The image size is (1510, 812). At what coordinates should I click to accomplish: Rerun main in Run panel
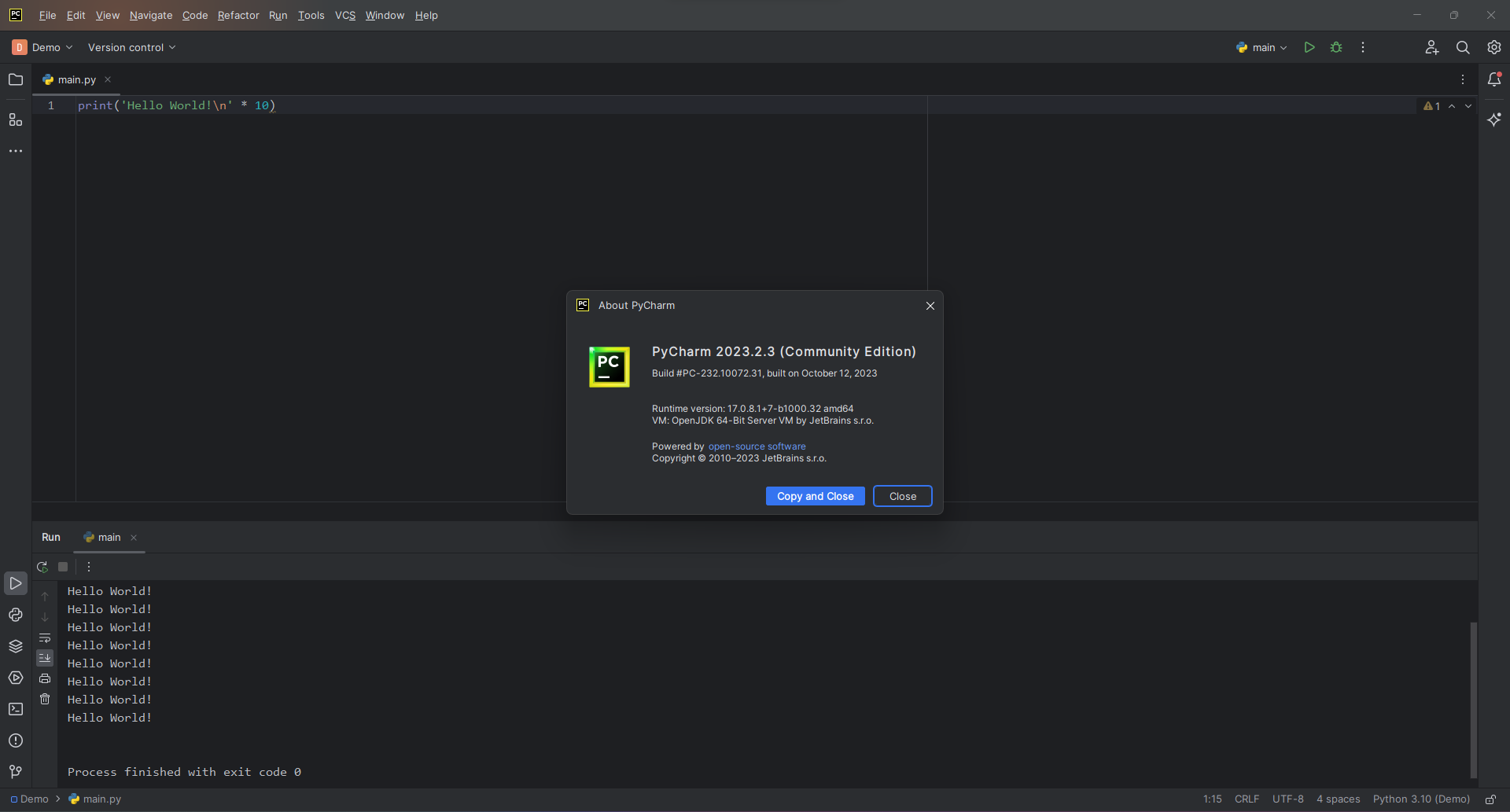tap(42, 567)
